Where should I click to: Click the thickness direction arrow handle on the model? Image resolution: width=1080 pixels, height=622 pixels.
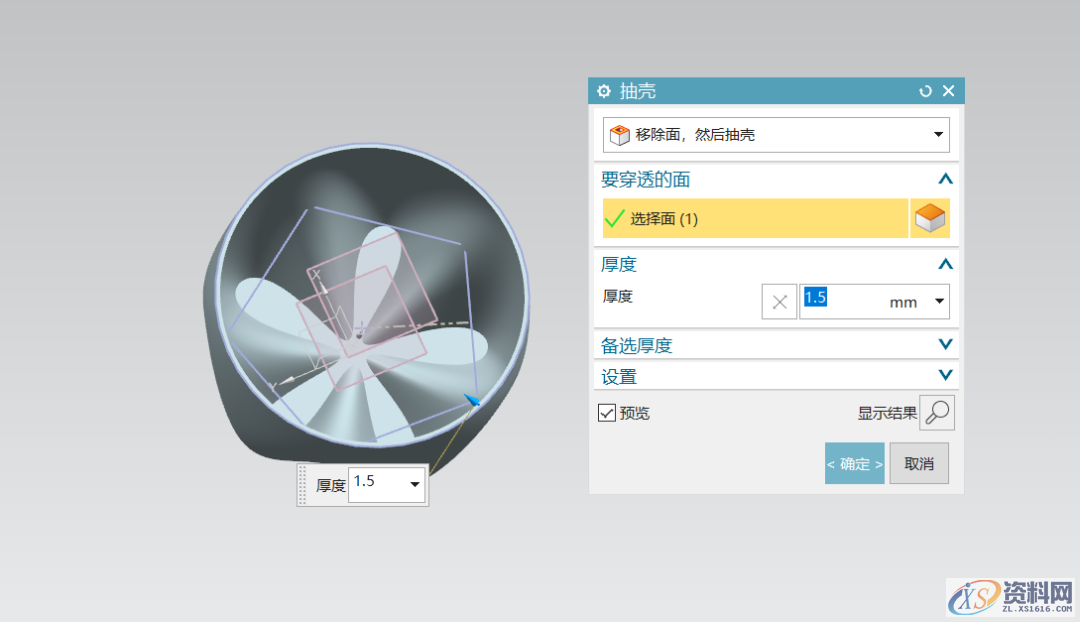coord(470,398)
